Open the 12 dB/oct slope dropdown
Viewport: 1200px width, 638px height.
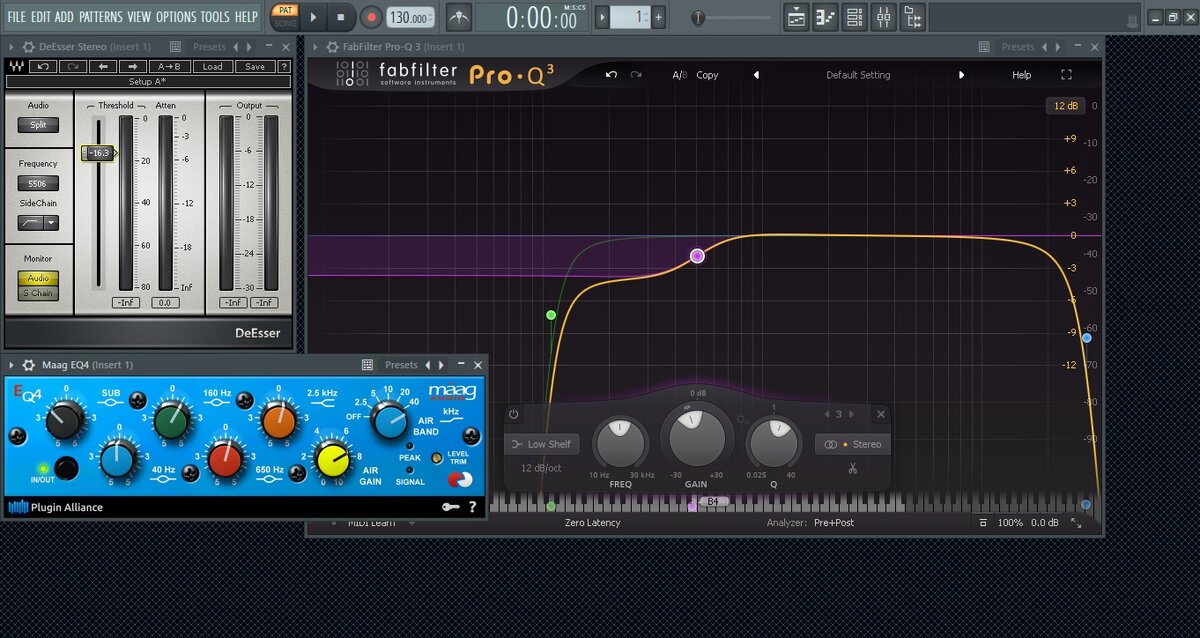pos(539,468)
